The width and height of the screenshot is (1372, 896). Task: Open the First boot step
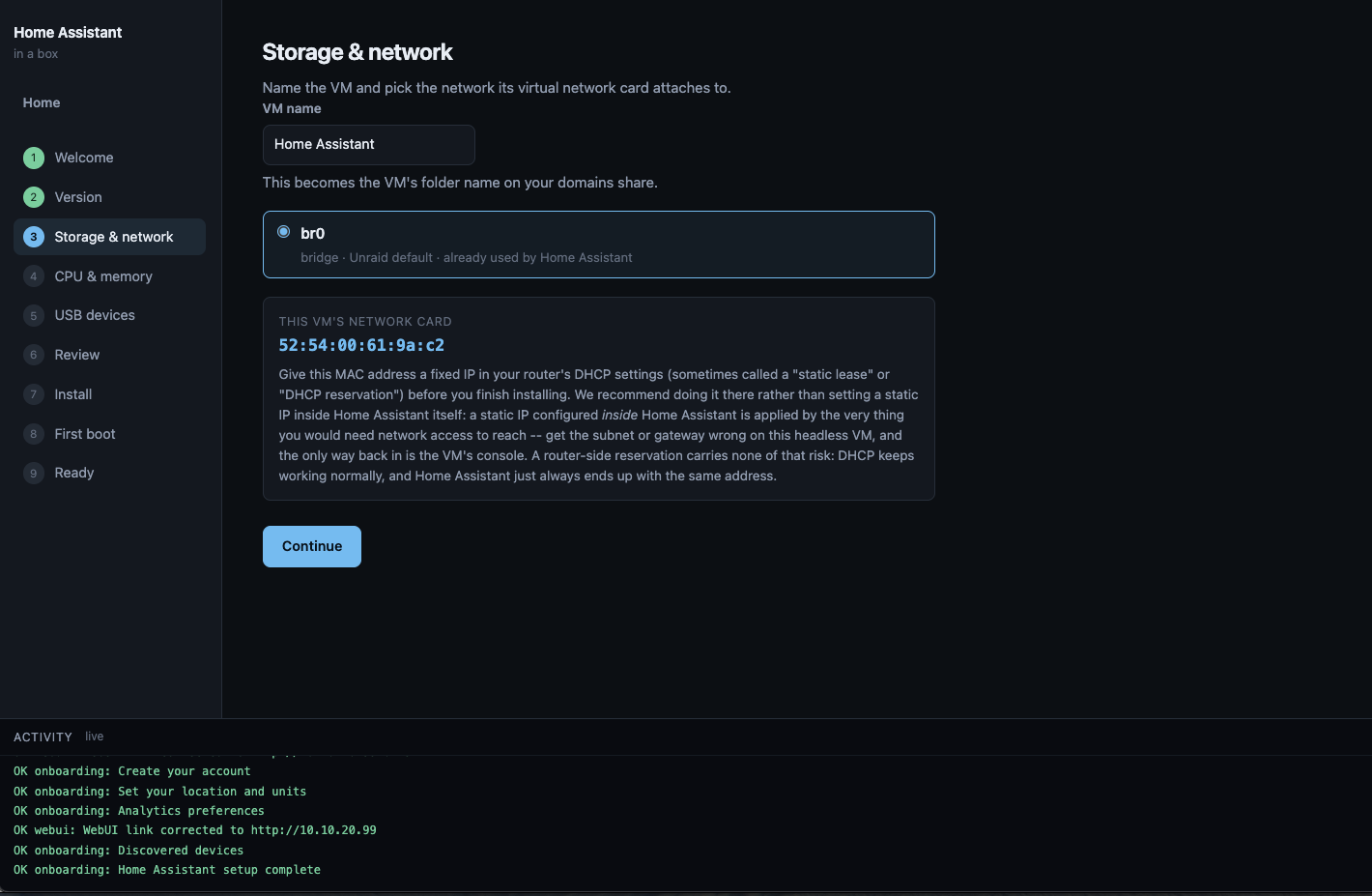point(109,434)
